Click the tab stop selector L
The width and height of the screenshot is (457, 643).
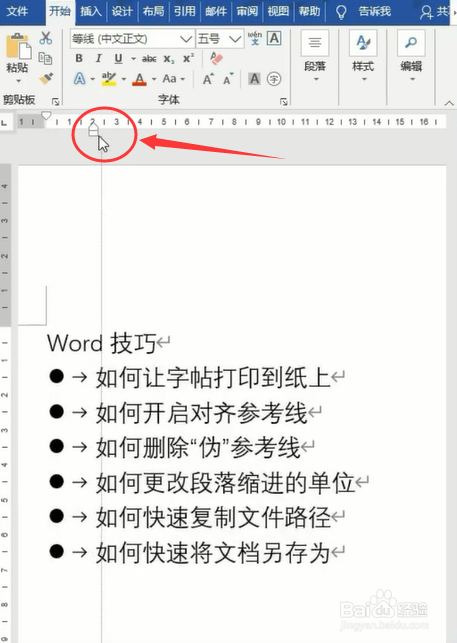[5, 122]
